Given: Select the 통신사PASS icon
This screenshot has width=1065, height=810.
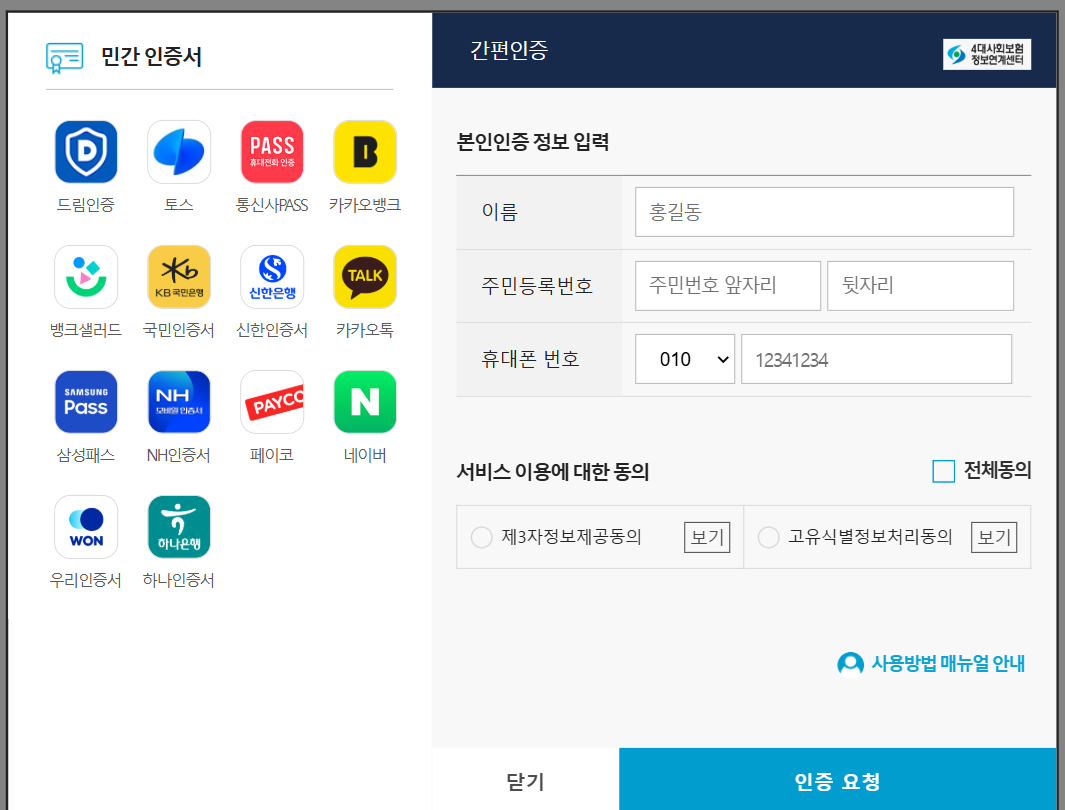Looking at the screenshot, I should [x=272, y=152].
